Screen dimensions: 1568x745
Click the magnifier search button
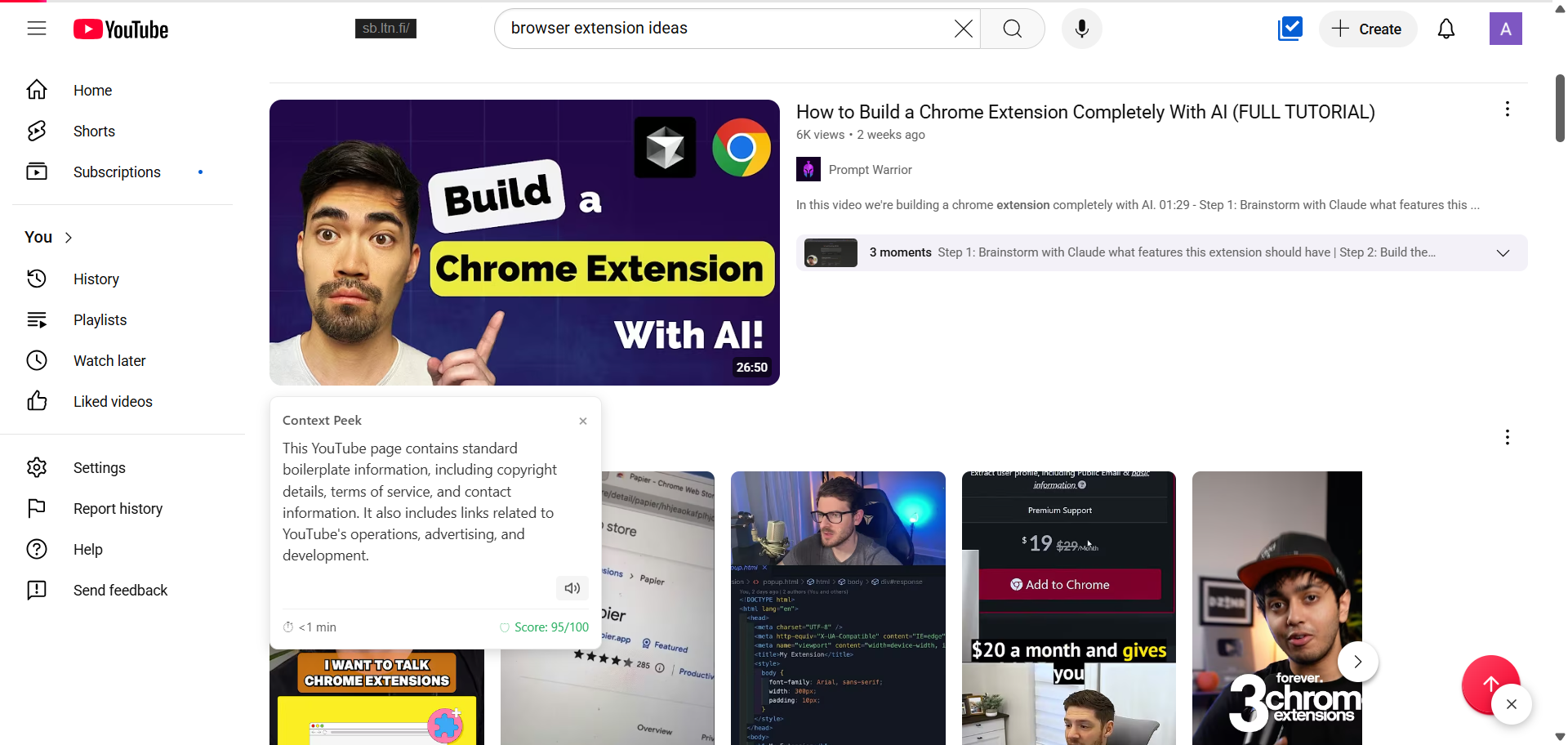click(1013, 29)
